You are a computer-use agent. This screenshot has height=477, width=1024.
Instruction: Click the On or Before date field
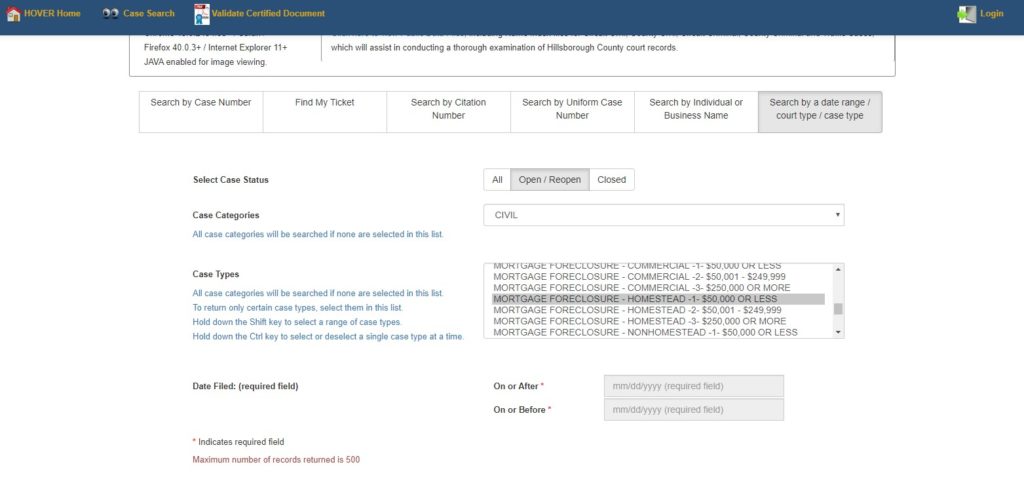point(694,410)
